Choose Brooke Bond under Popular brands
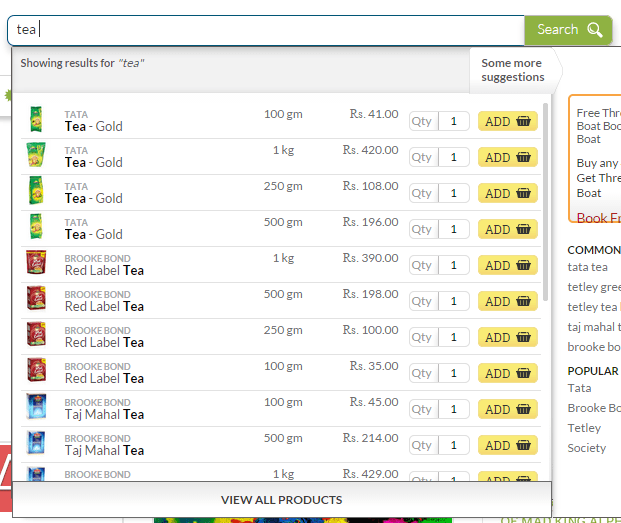621x523 pixels. 594,408
